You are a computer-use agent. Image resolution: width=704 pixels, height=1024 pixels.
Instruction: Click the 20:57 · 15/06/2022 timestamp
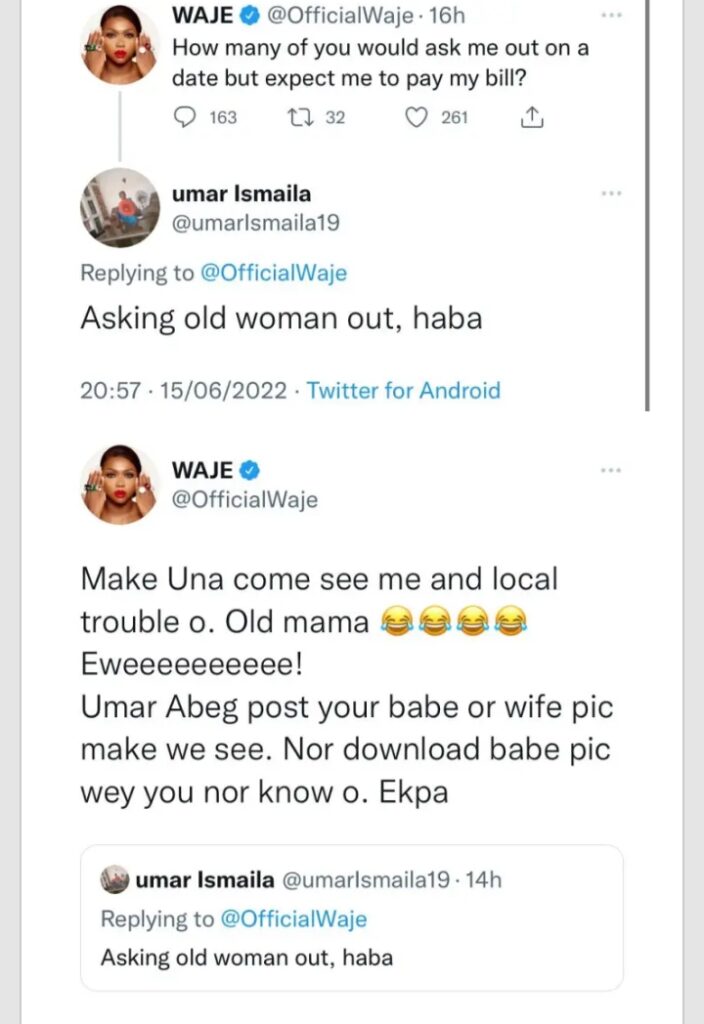coord(186,390)
